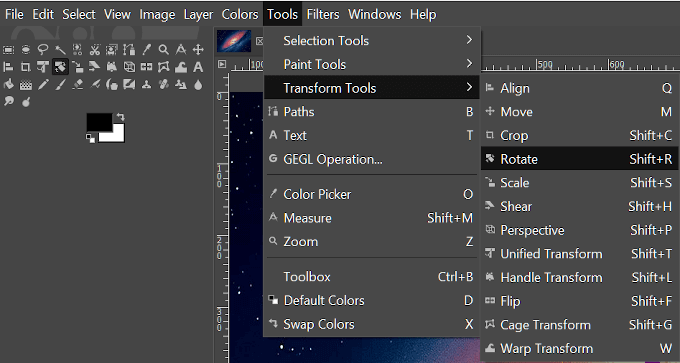Choose the Clone stamp tool
Viewport: 680px width, 363px height.
[x=146, y=85]
